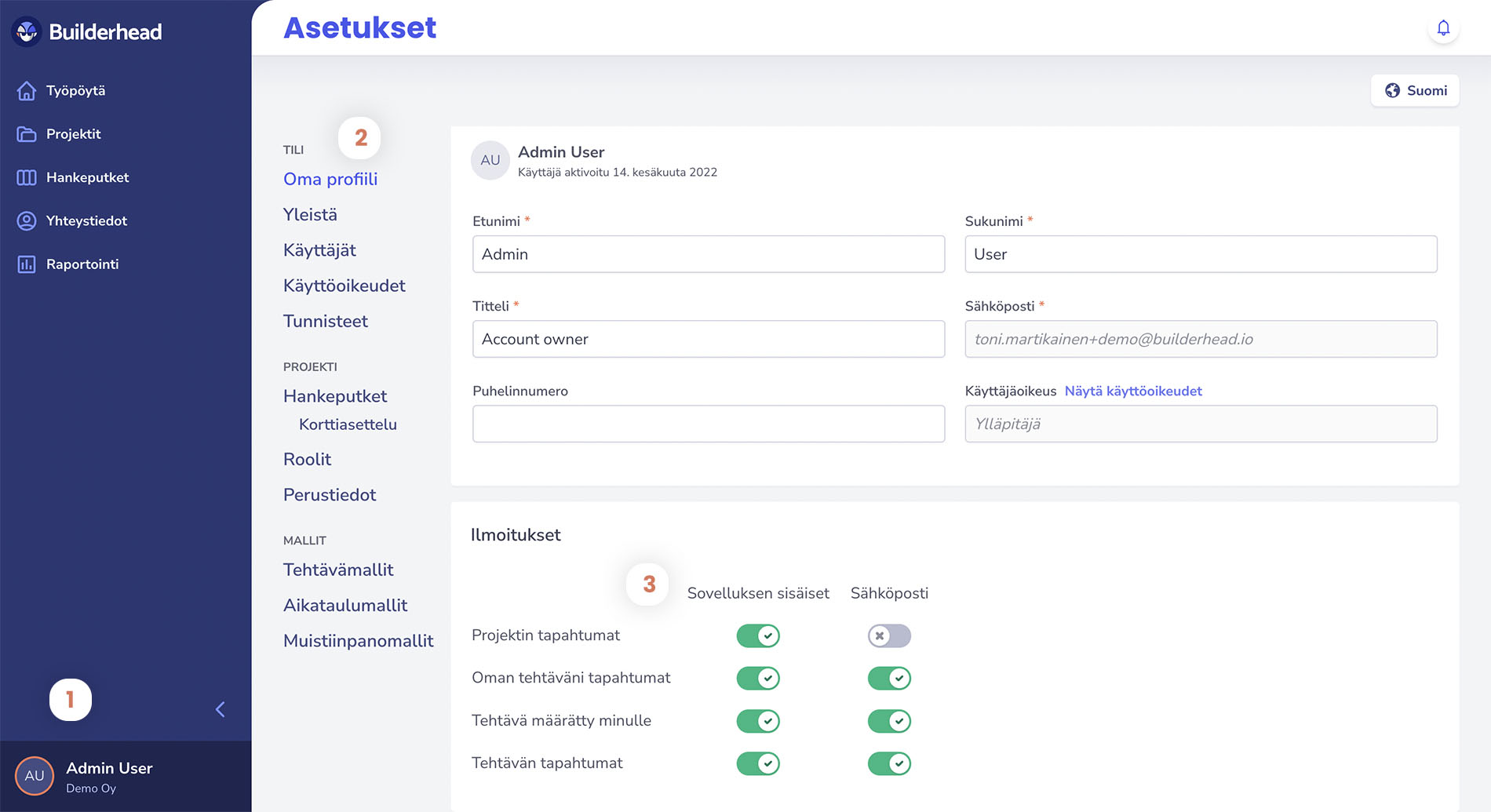Click the Näytä käyttöoikeudet link
The height and width of the screenshot is (812, 1491).
pos(1132,391)
